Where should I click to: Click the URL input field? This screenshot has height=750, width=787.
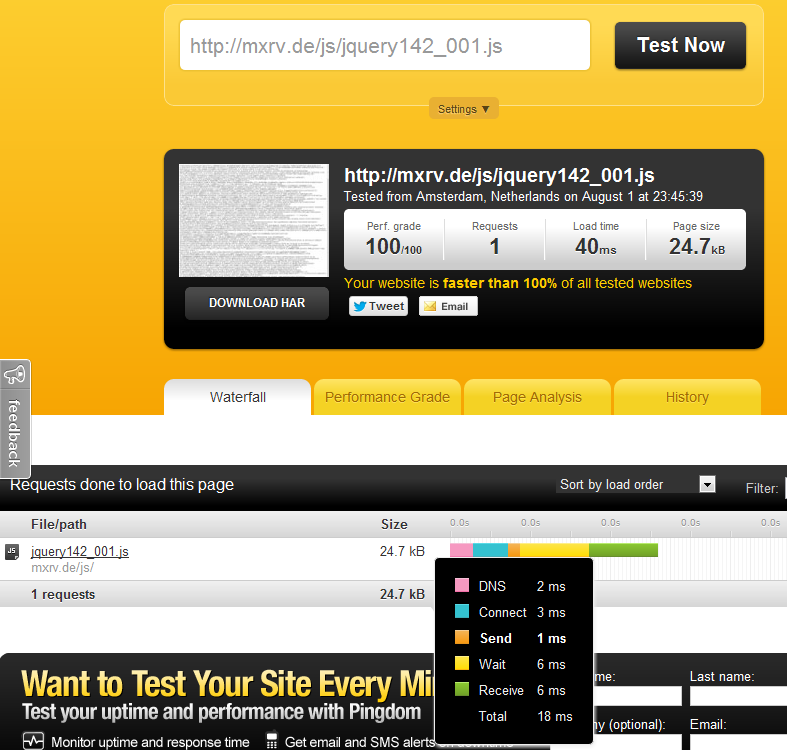[385, 45]
